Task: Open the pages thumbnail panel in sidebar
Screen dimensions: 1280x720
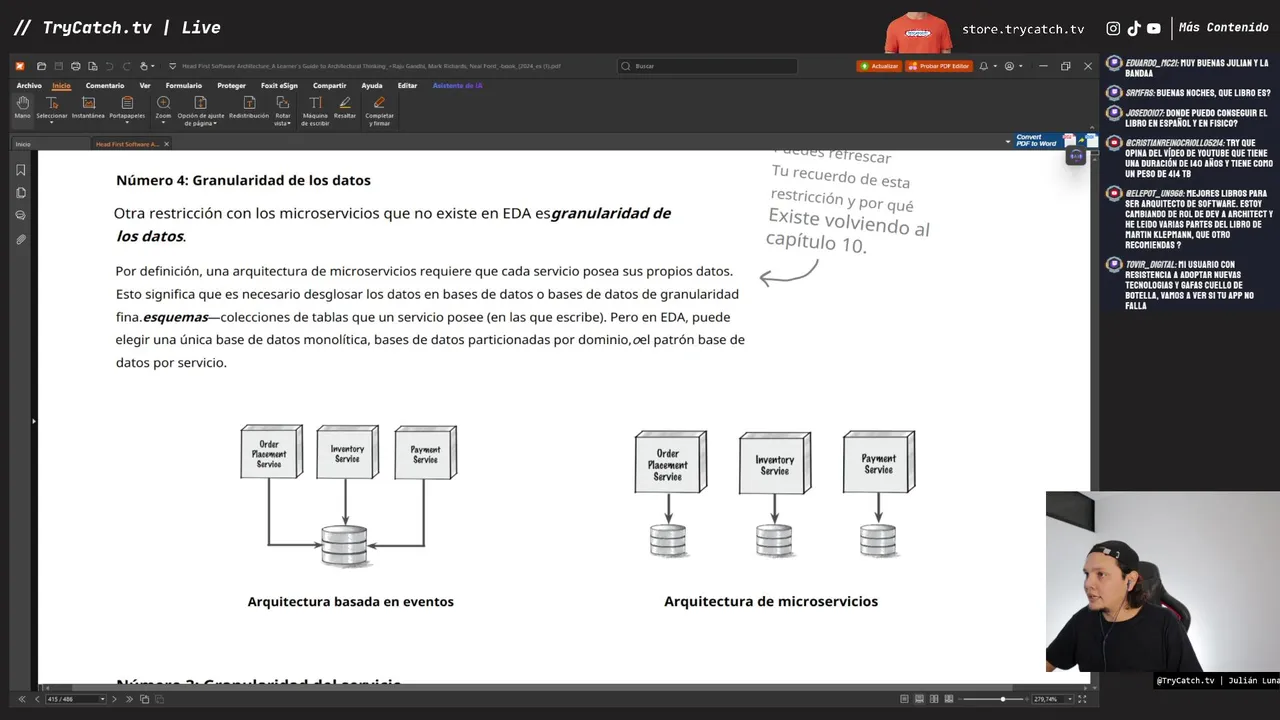Action: [x=20, y=193]
